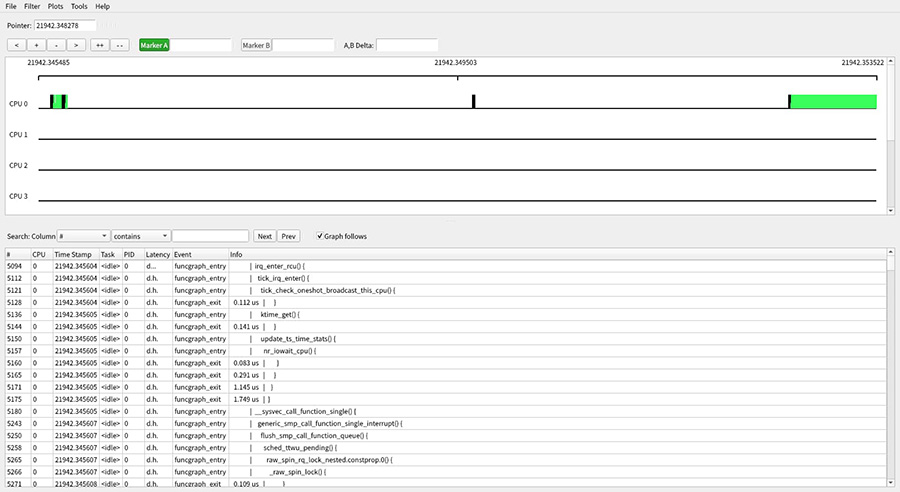The width and height of the screenshot is (900, 492).
Task: Click the quick zoom in '++' button
Action: tap(99, 45)
